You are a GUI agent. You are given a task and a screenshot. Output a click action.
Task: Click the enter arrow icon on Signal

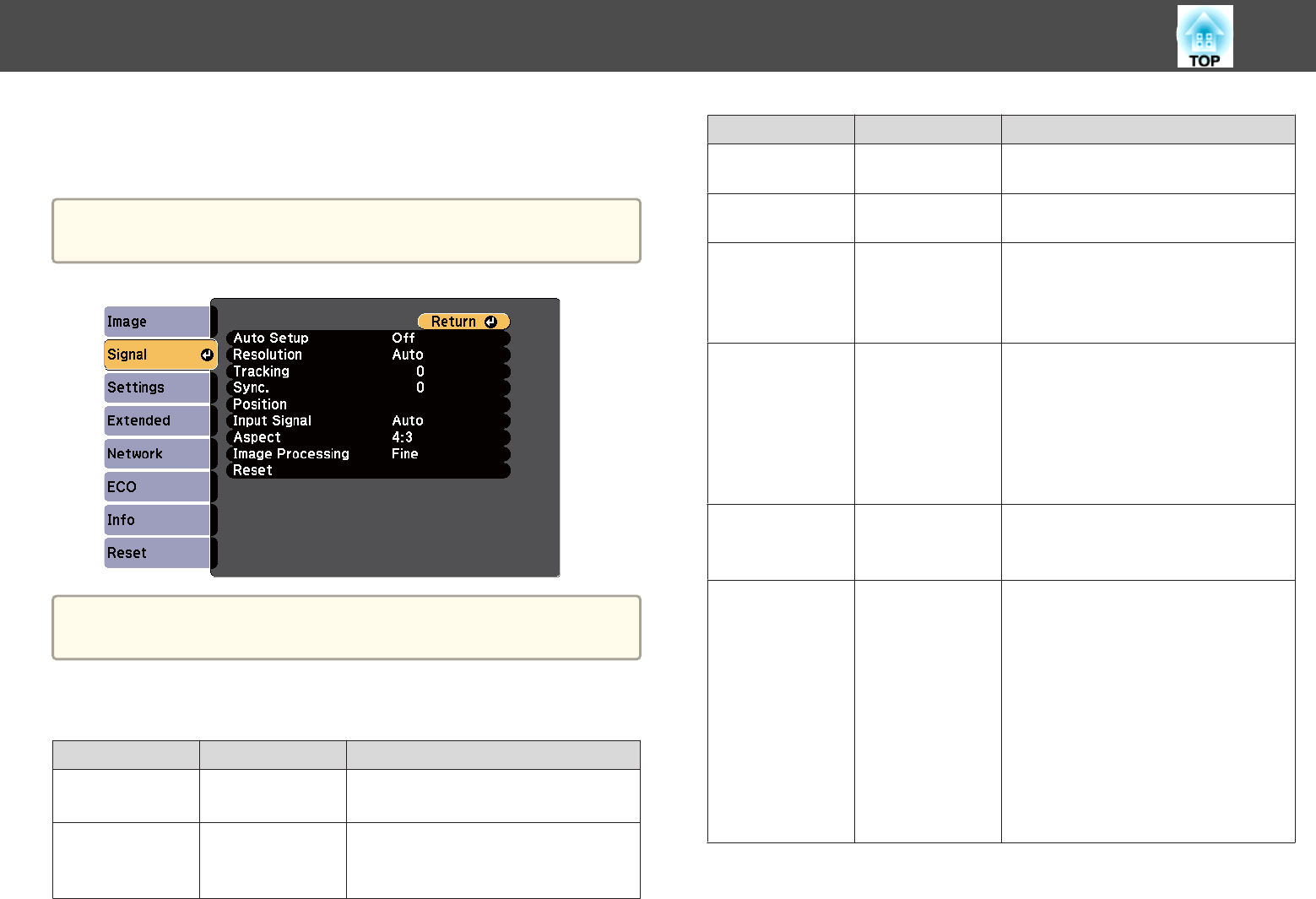click(x=207, y=355)
